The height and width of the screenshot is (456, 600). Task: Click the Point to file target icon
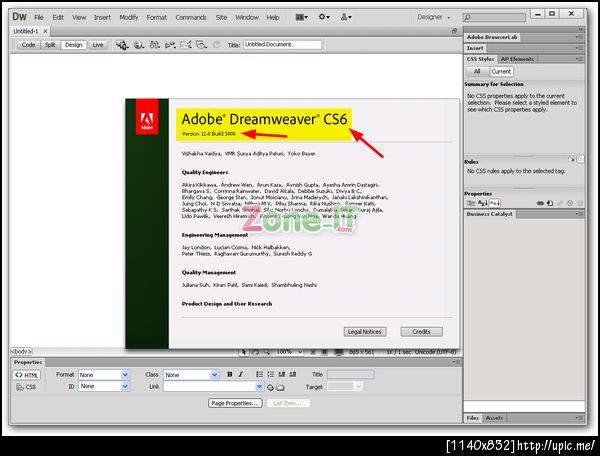pos(270,388)
